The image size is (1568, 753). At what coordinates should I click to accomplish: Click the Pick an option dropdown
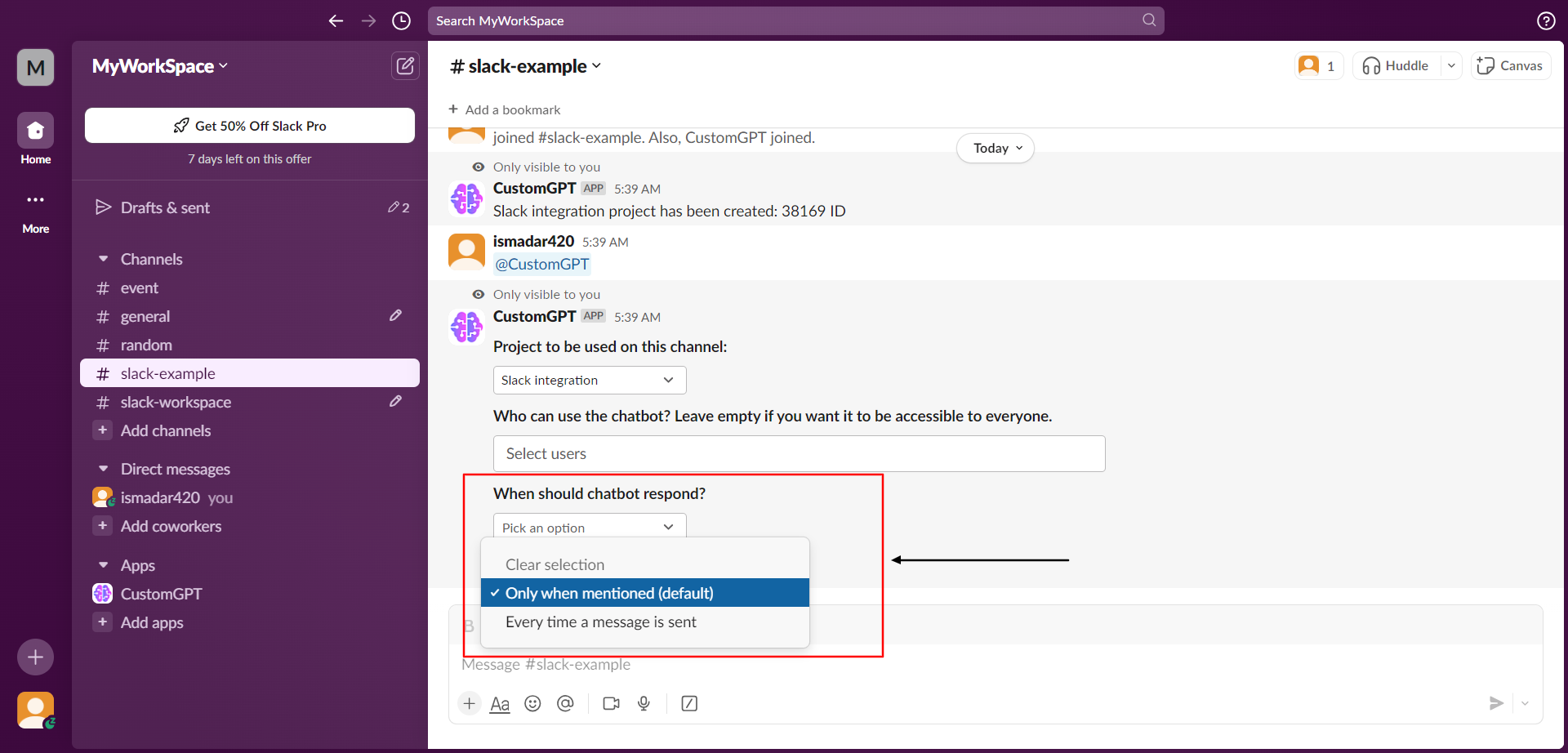tap(590, 526)
